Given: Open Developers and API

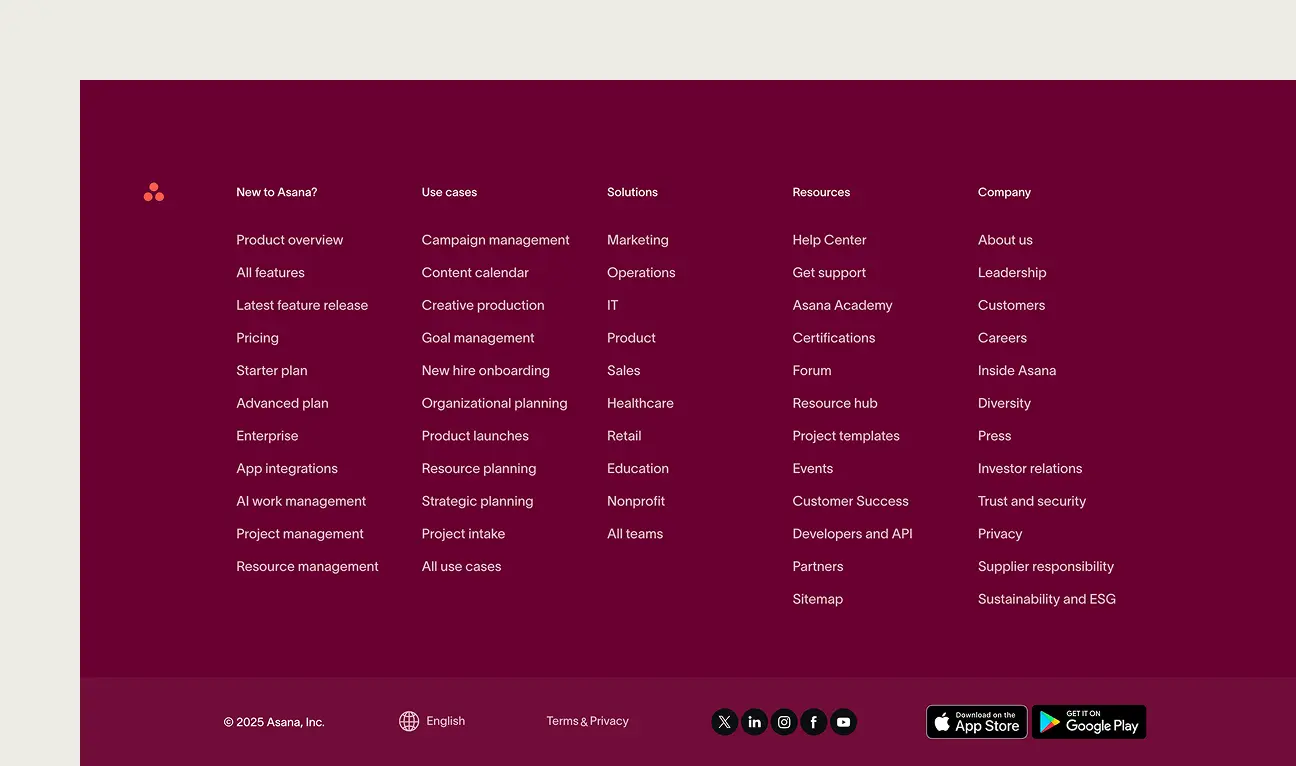Looking at the screenshot, I should coord(853,534).
